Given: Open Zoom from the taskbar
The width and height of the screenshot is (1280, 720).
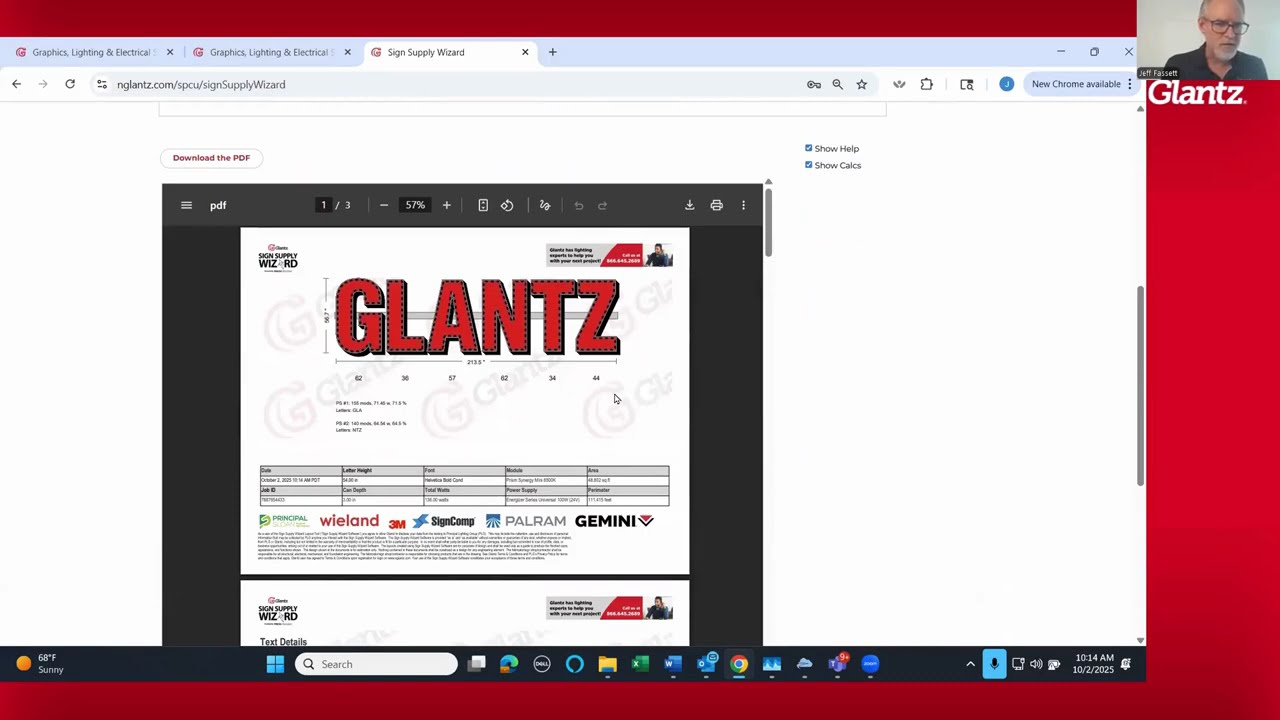Looking at the screenshot, I should pyautogui.click(x=870, y=664).
